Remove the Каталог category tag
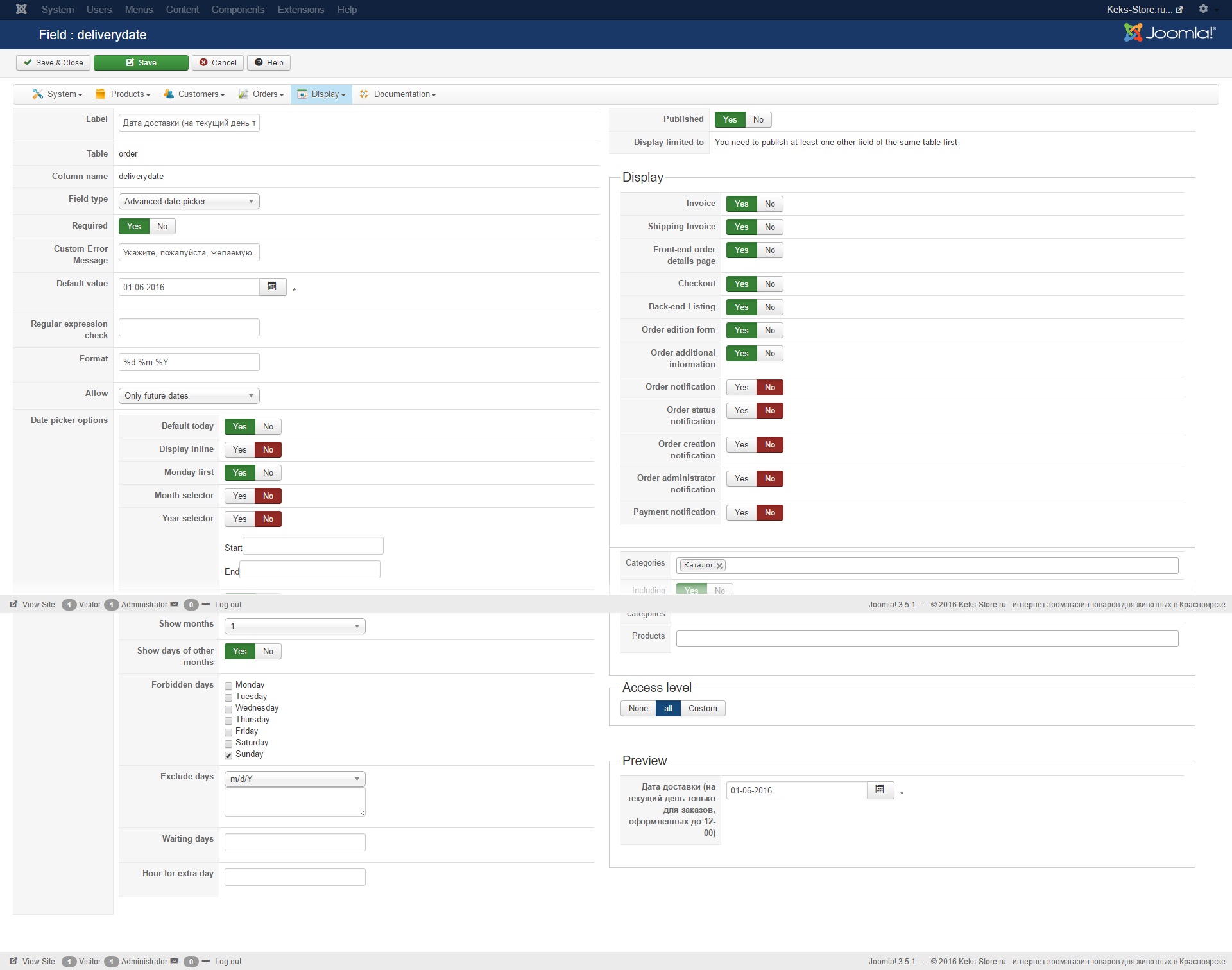 (x=720, y=566)
